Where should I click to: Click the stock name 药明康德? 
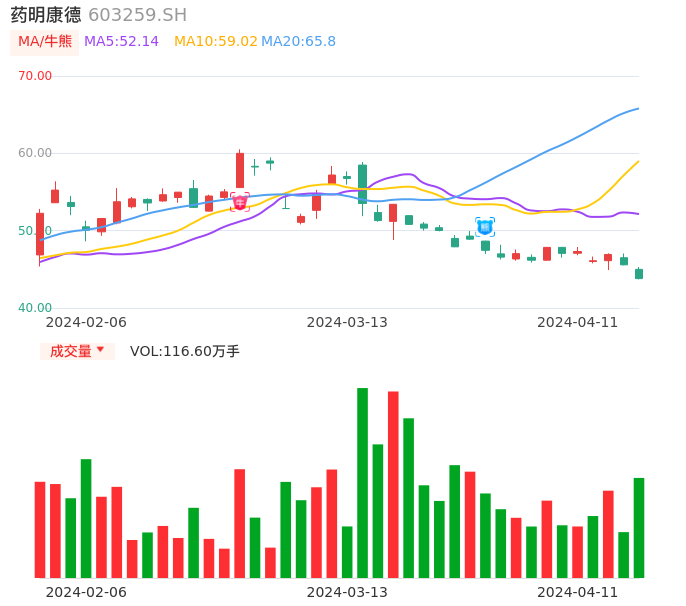point(46,15)
